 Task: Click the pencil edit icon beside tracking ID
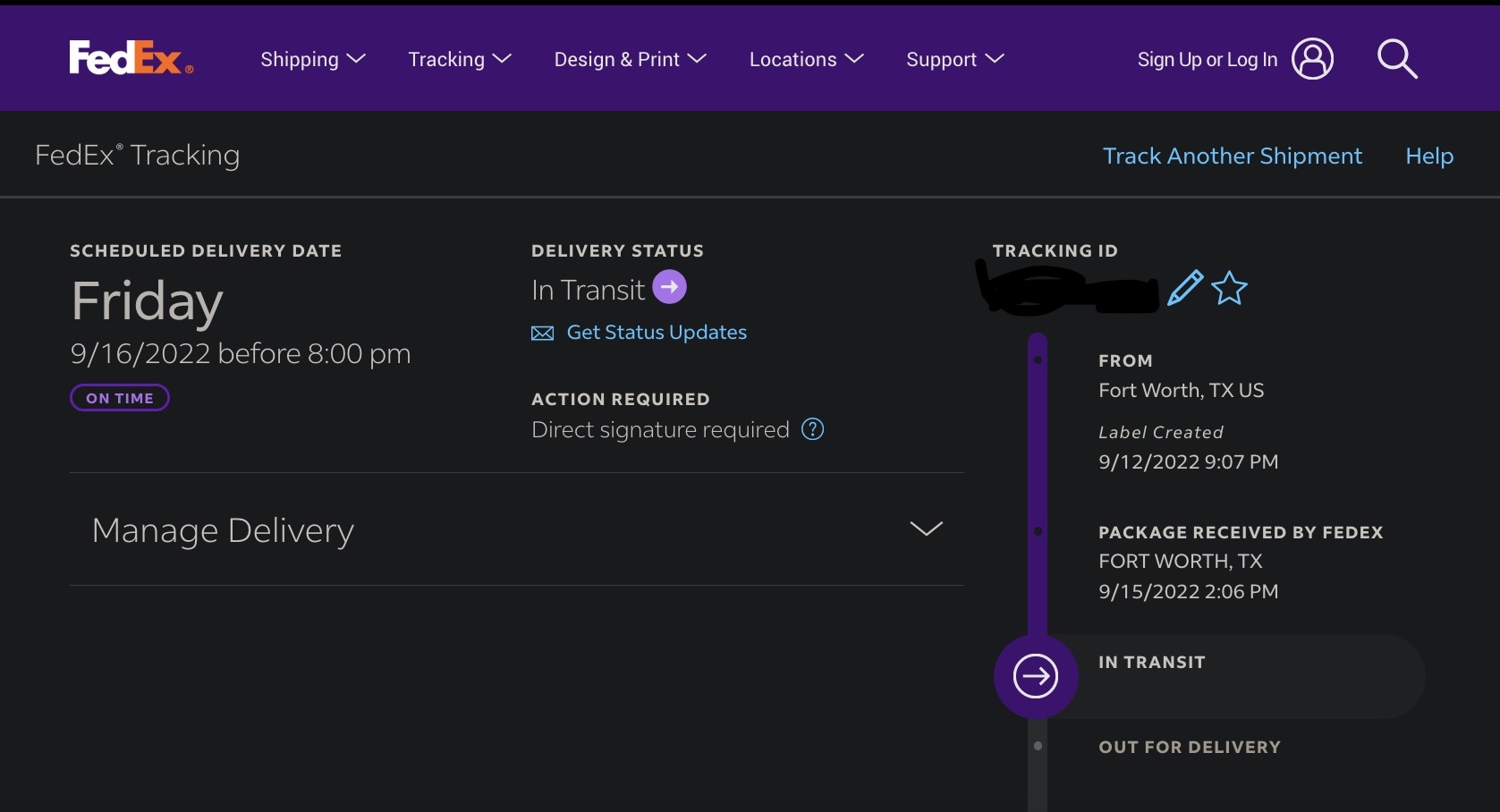1185,288
